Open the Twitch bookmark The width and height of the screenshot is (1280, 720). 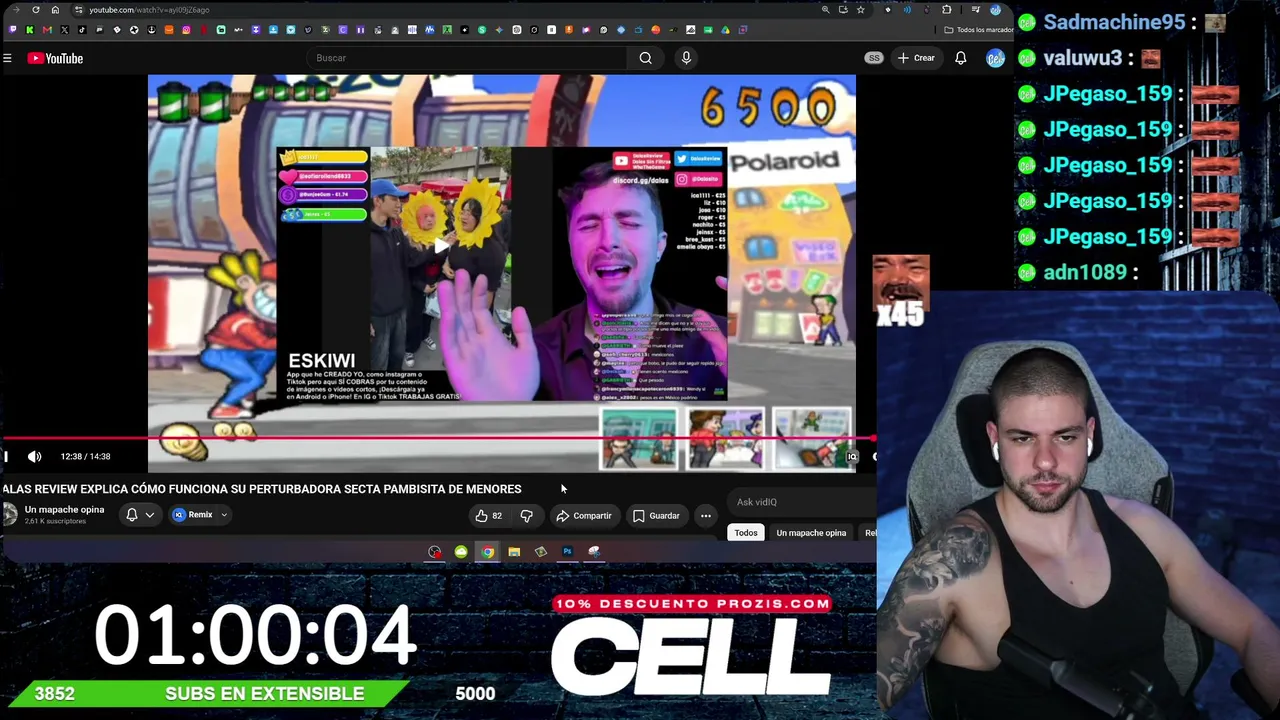click(x=12, y=30)
